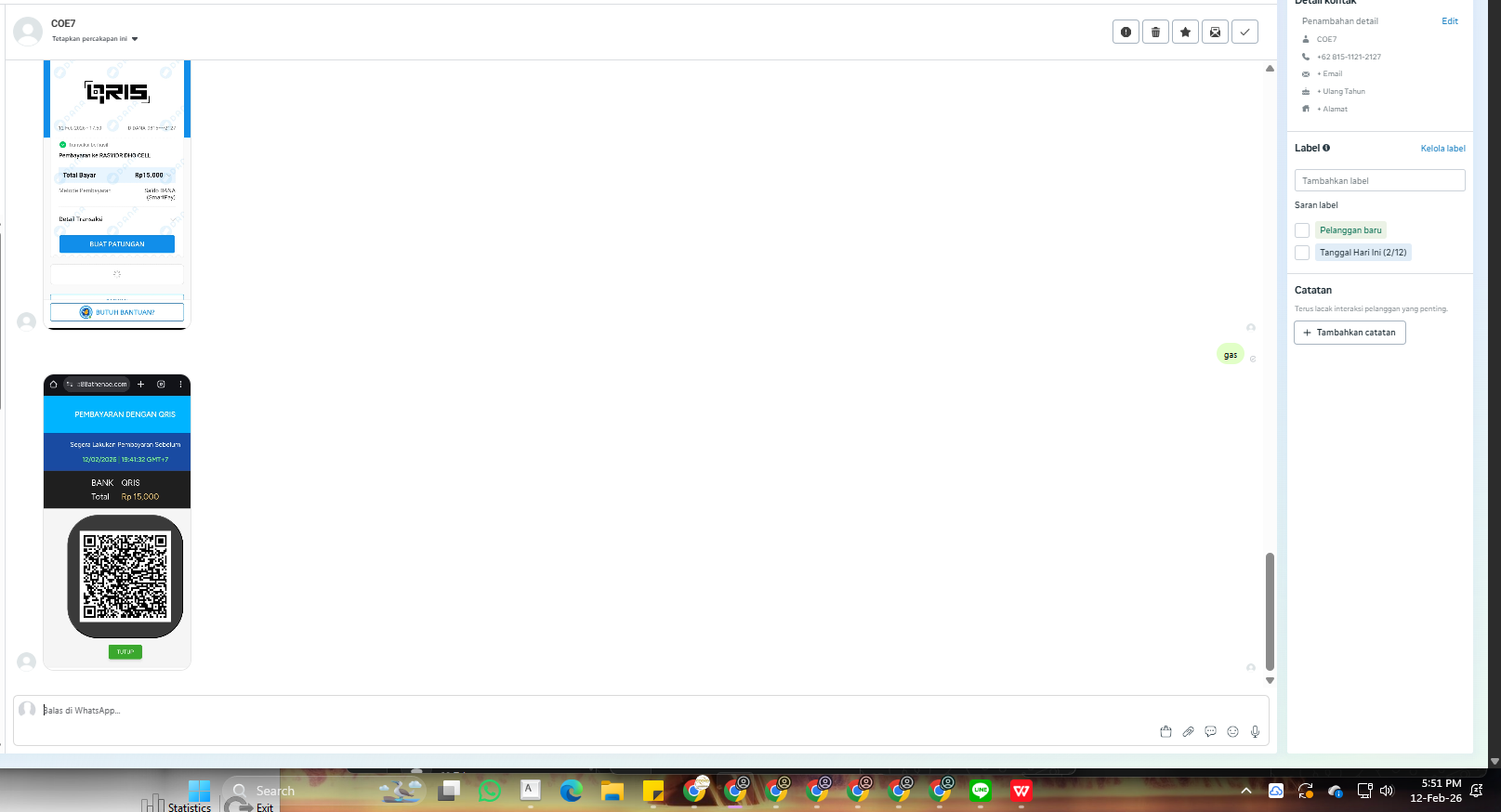Open quick replies with the speech bubble icon
Image resolution: width=1501 pixels, height=812 pixels.
pyautogui.click(x=1210, y=732)
